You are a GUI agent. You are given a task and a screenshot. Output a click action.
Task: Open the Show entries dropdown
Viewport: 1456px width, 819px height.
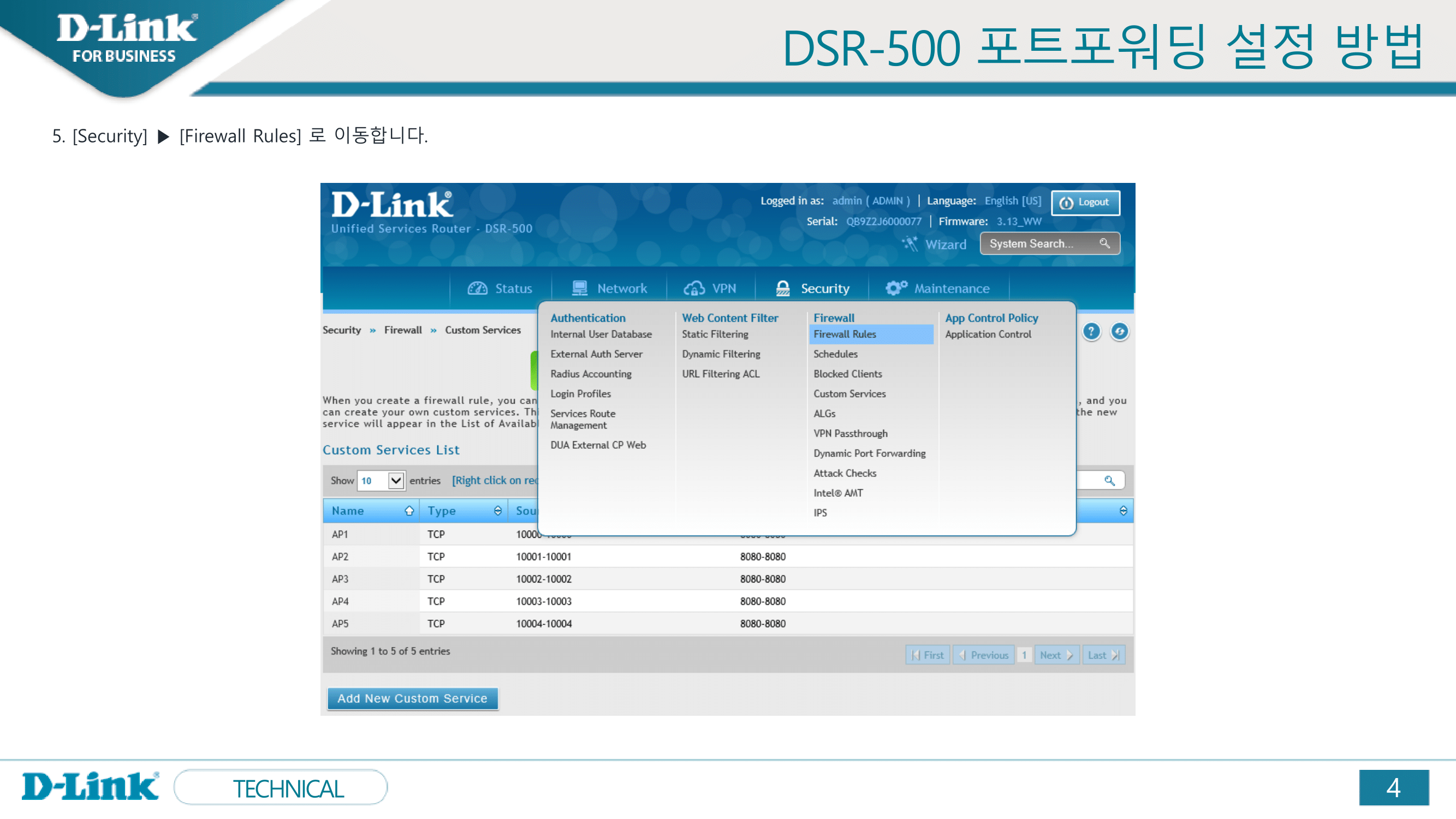395,480
